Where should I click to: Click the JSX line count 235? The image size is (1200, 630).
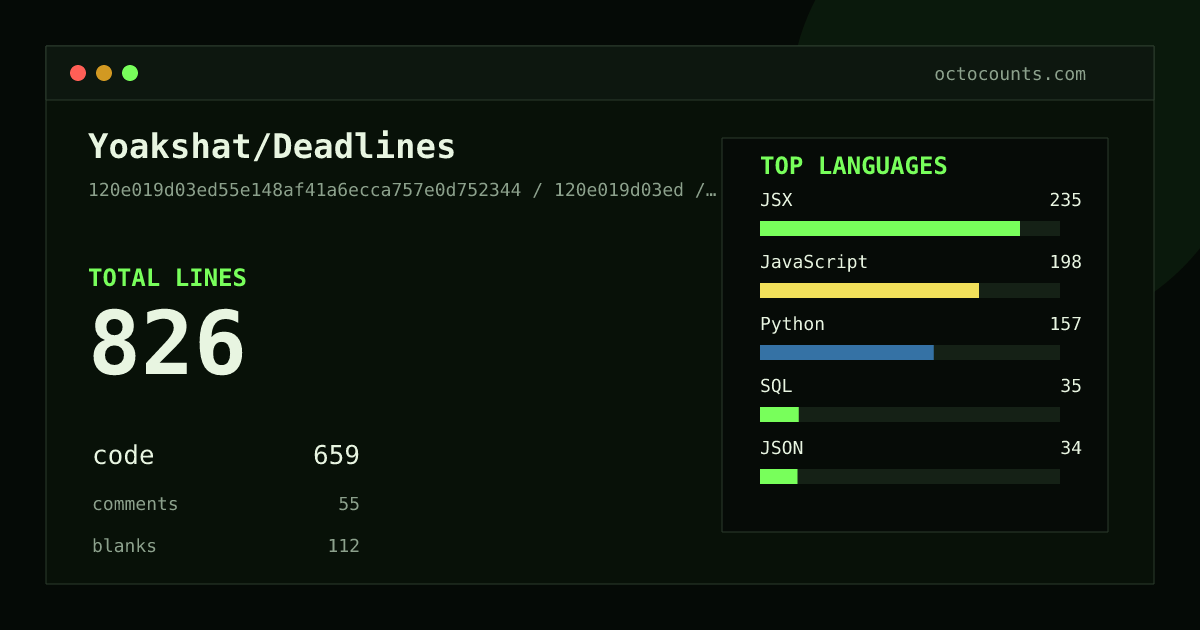(x=1066, y=200)
